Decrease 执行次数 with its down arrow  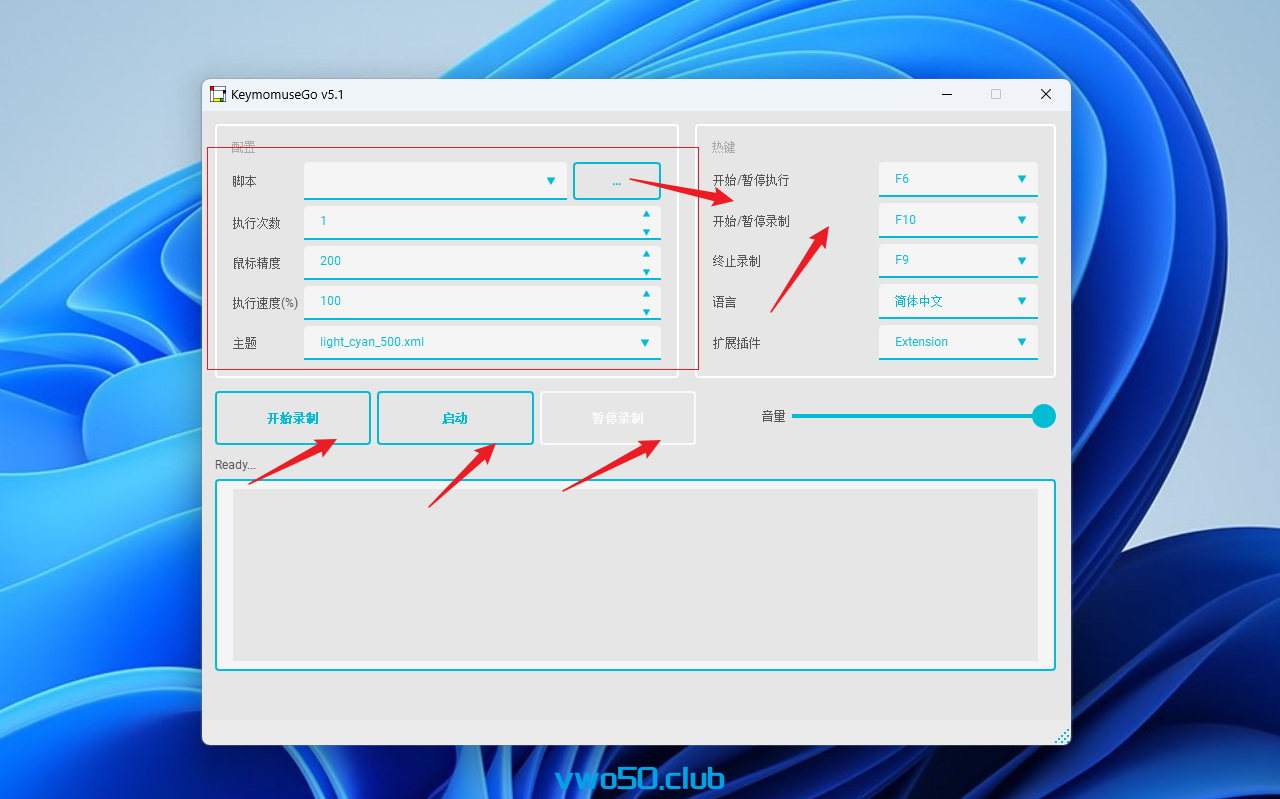pos(646,232)
